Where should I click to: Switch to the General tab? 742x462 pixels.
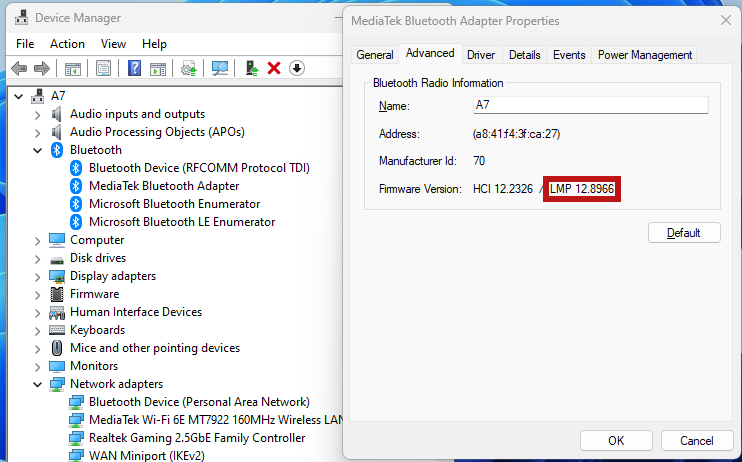point(375,55)
